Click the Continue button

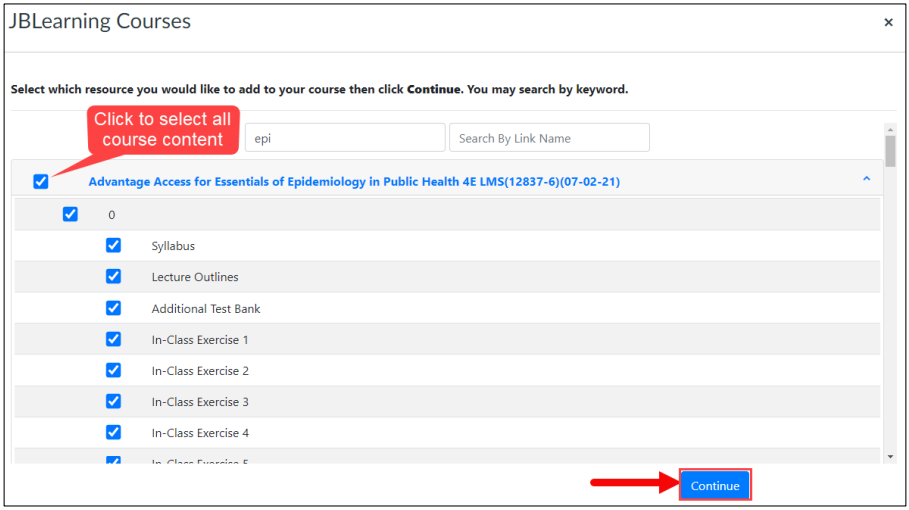click(715, 485)
